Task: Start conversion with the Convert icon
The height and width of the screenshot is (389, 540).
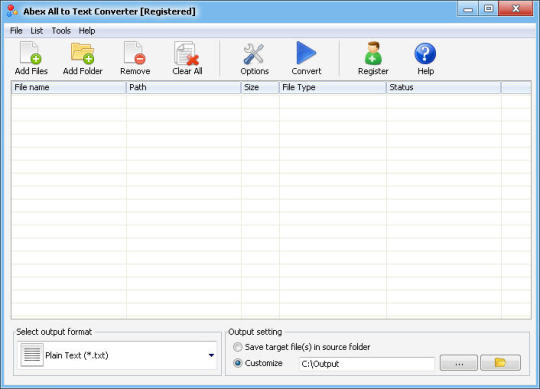Action: click(x=306, y=53)
